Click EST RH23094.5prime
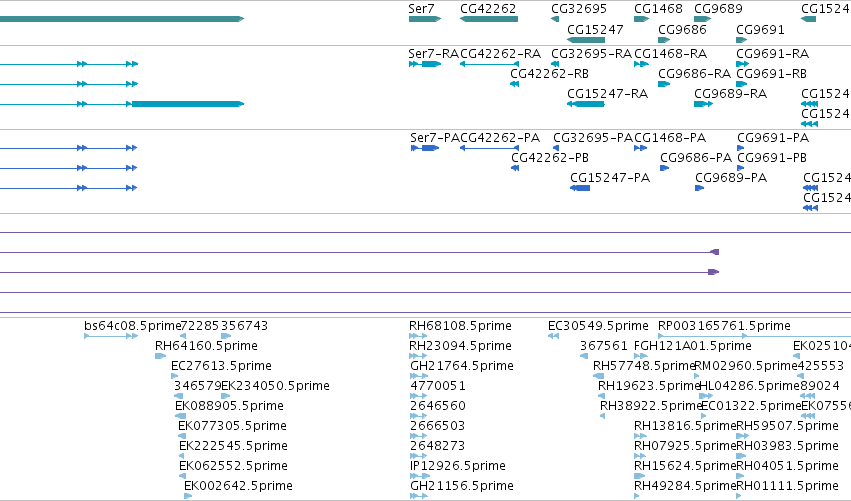The image size is (851, 501). [x=460, y=346]
